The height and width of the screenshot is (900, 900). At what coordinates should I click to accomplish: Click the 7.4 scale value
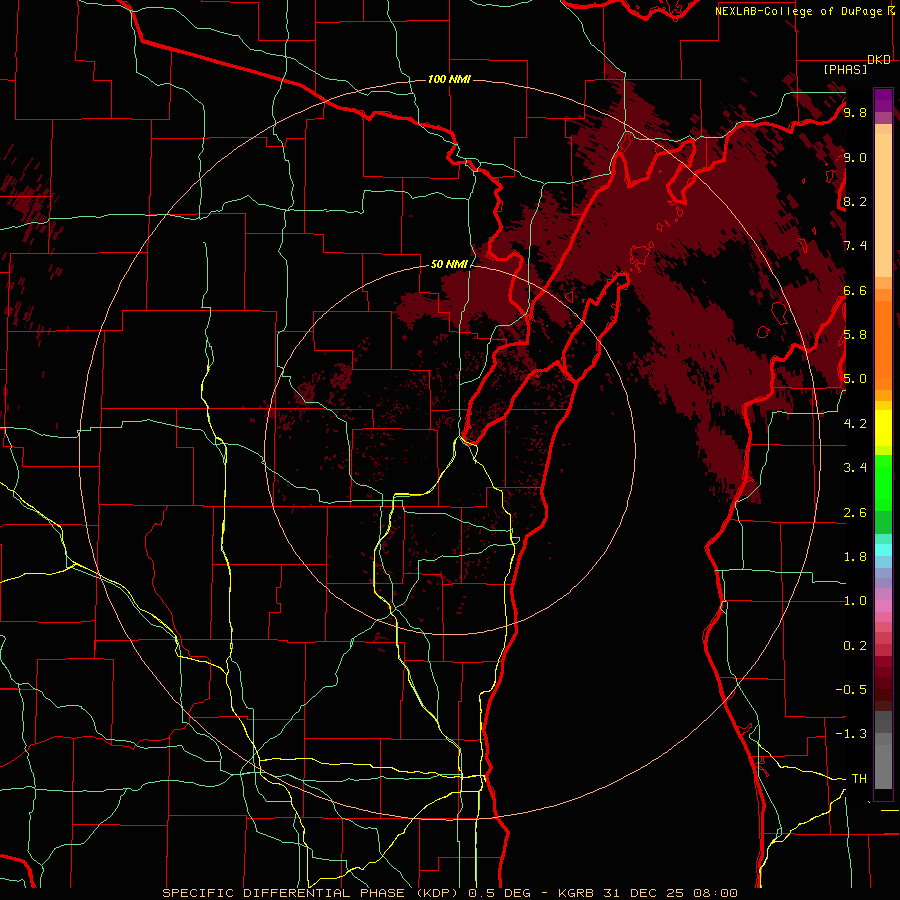click(x=855, y=246)
